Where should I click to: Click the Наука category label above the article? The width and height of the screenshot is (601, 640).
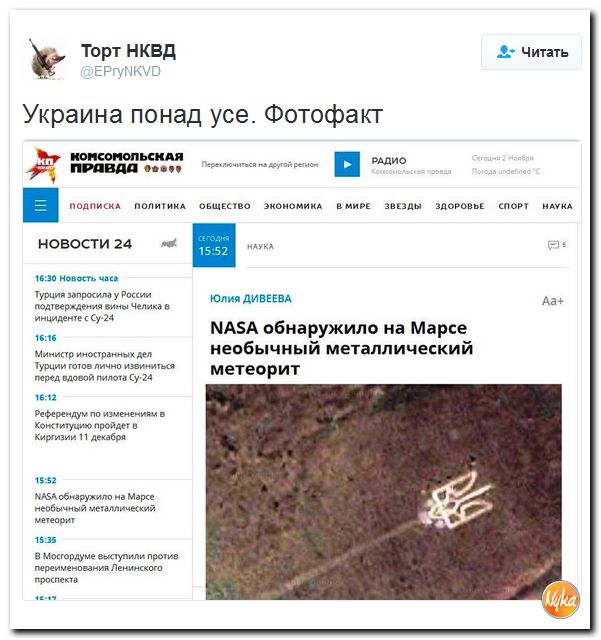(x=260, y=247)
